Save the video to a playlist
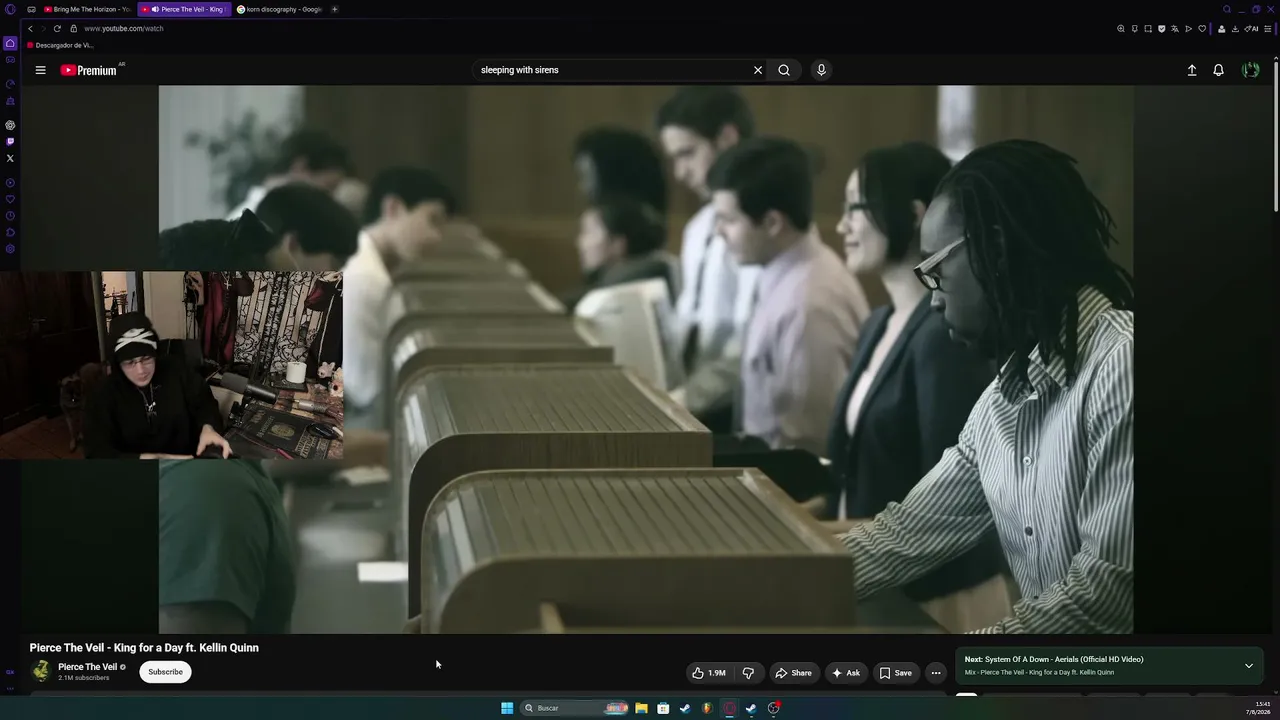1280x720 pixels. point(895,673)
